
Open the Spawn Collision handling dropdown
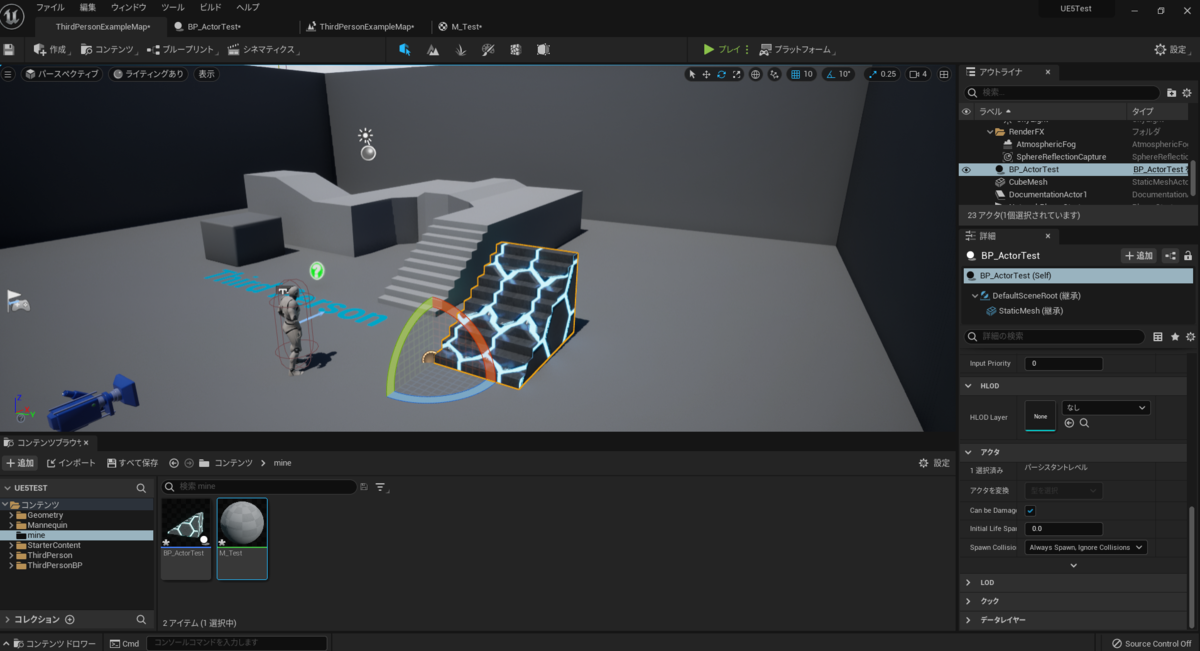1086,547
